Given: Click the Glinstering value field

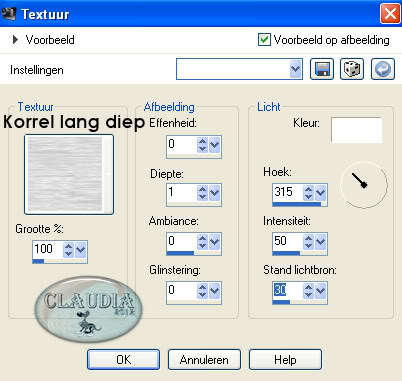Looking at the screenshot, I should pyautogui.click(x=182, y=290).
